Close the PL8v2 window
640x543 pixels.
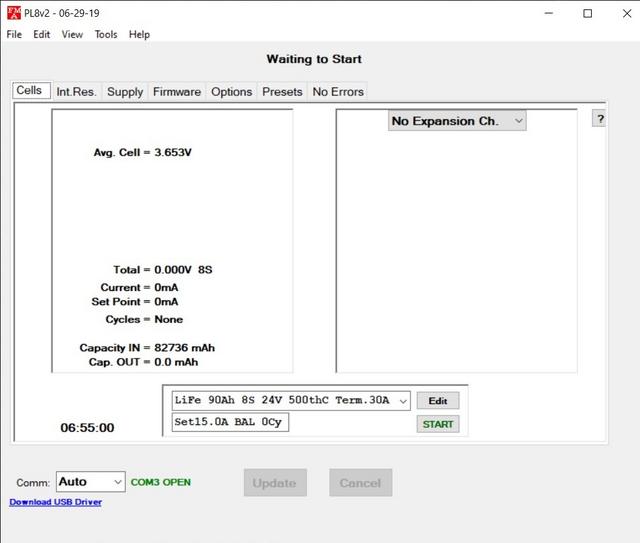627,13
